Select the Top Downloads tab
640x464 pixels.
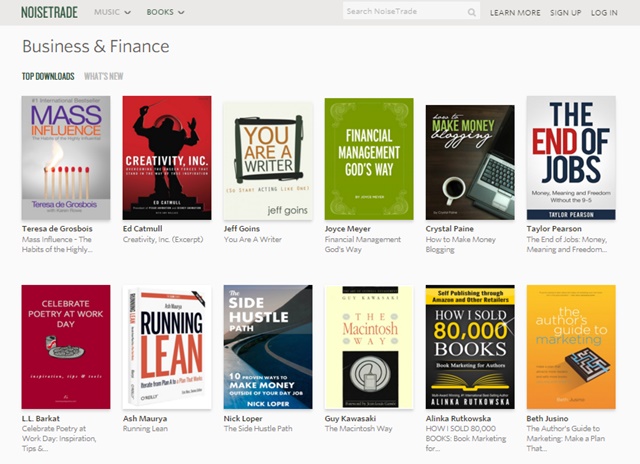point(48,76)
